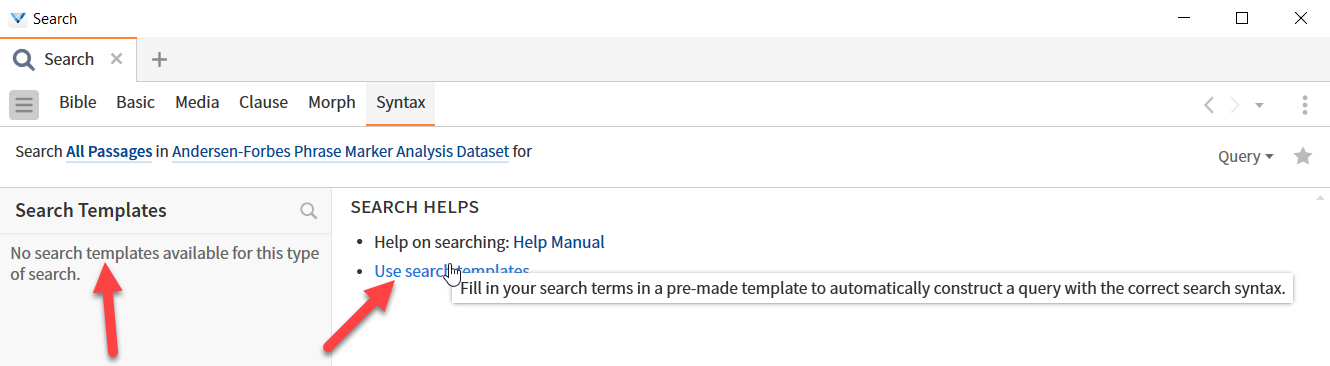Click the Use search templates link

tap(452, 271)
